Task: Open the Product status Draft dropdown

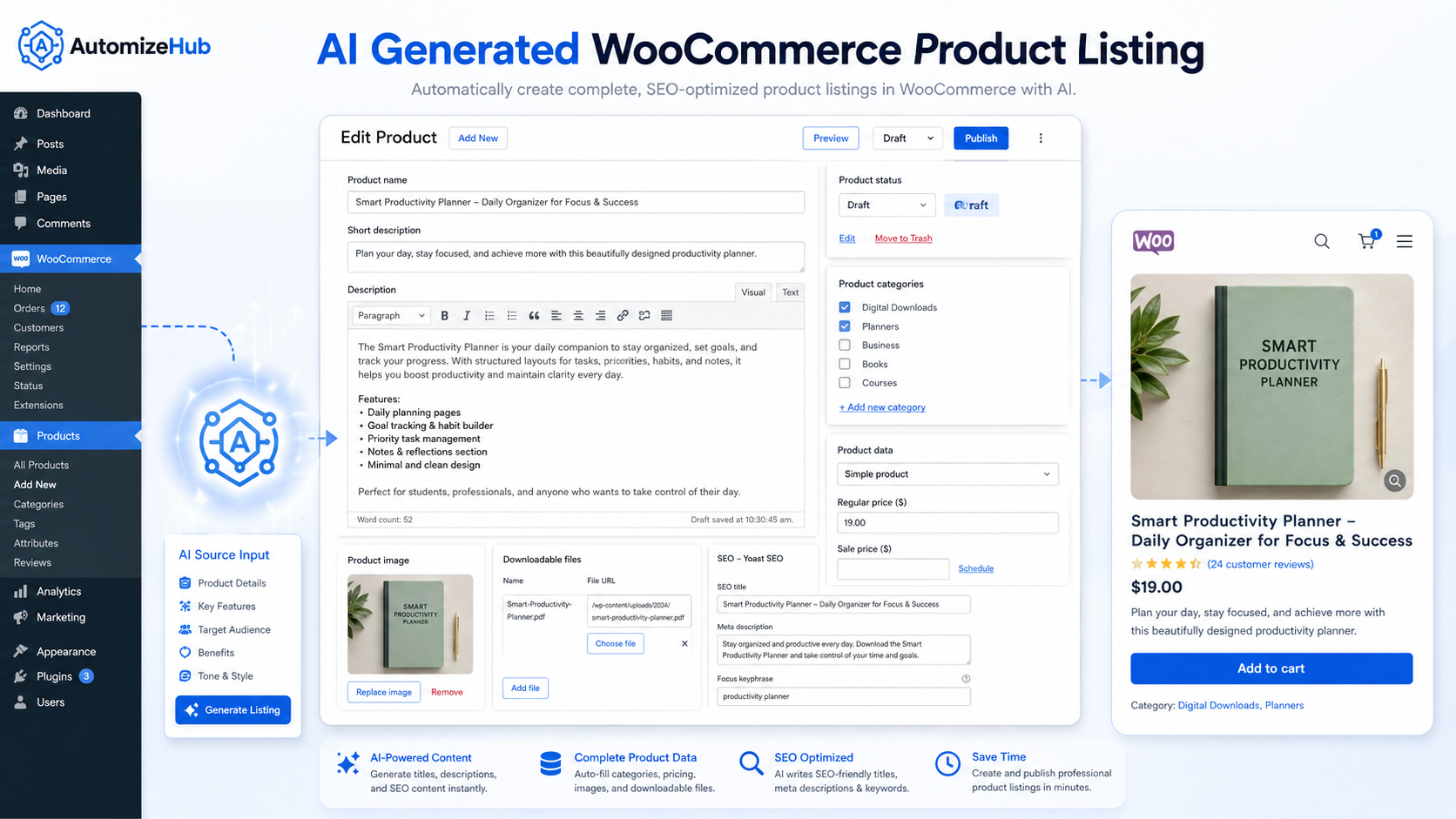Action: (886, 205)
